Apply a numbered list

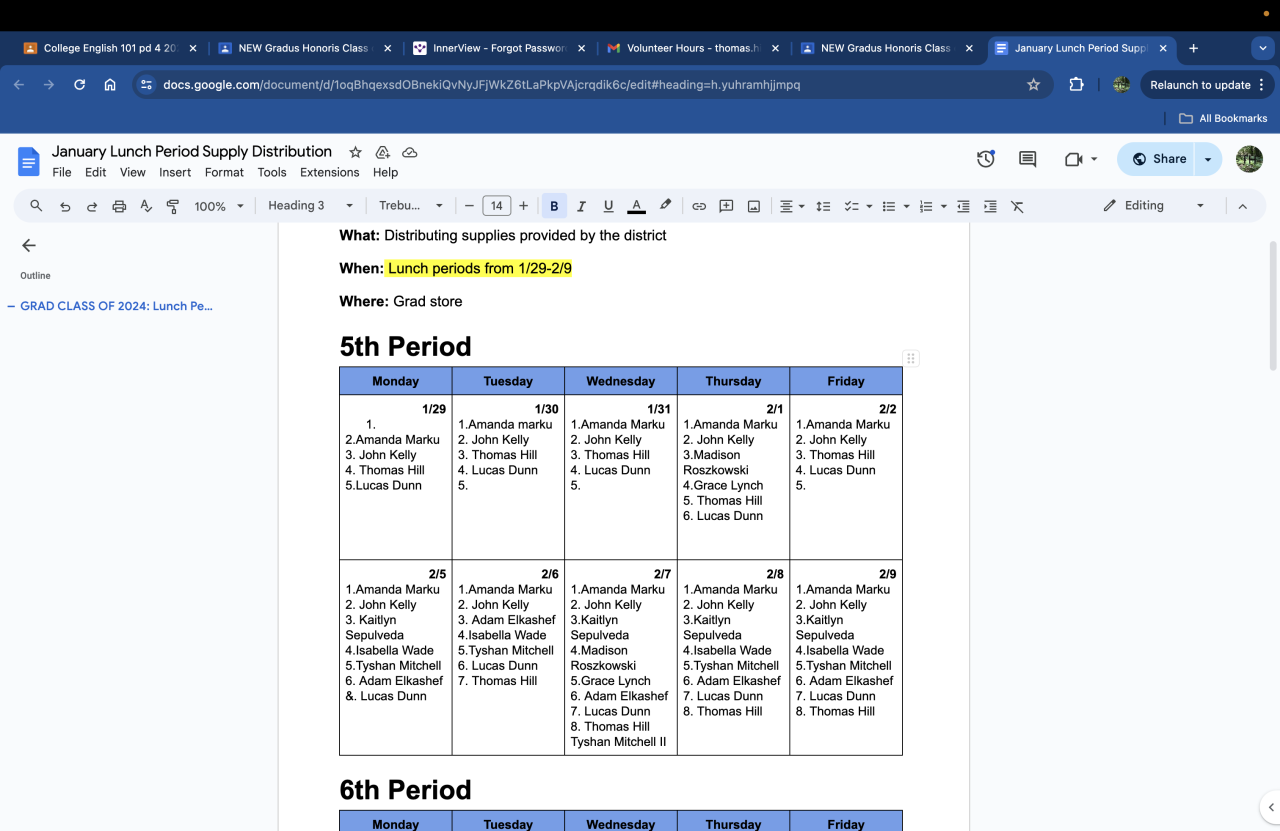[926, 206]
